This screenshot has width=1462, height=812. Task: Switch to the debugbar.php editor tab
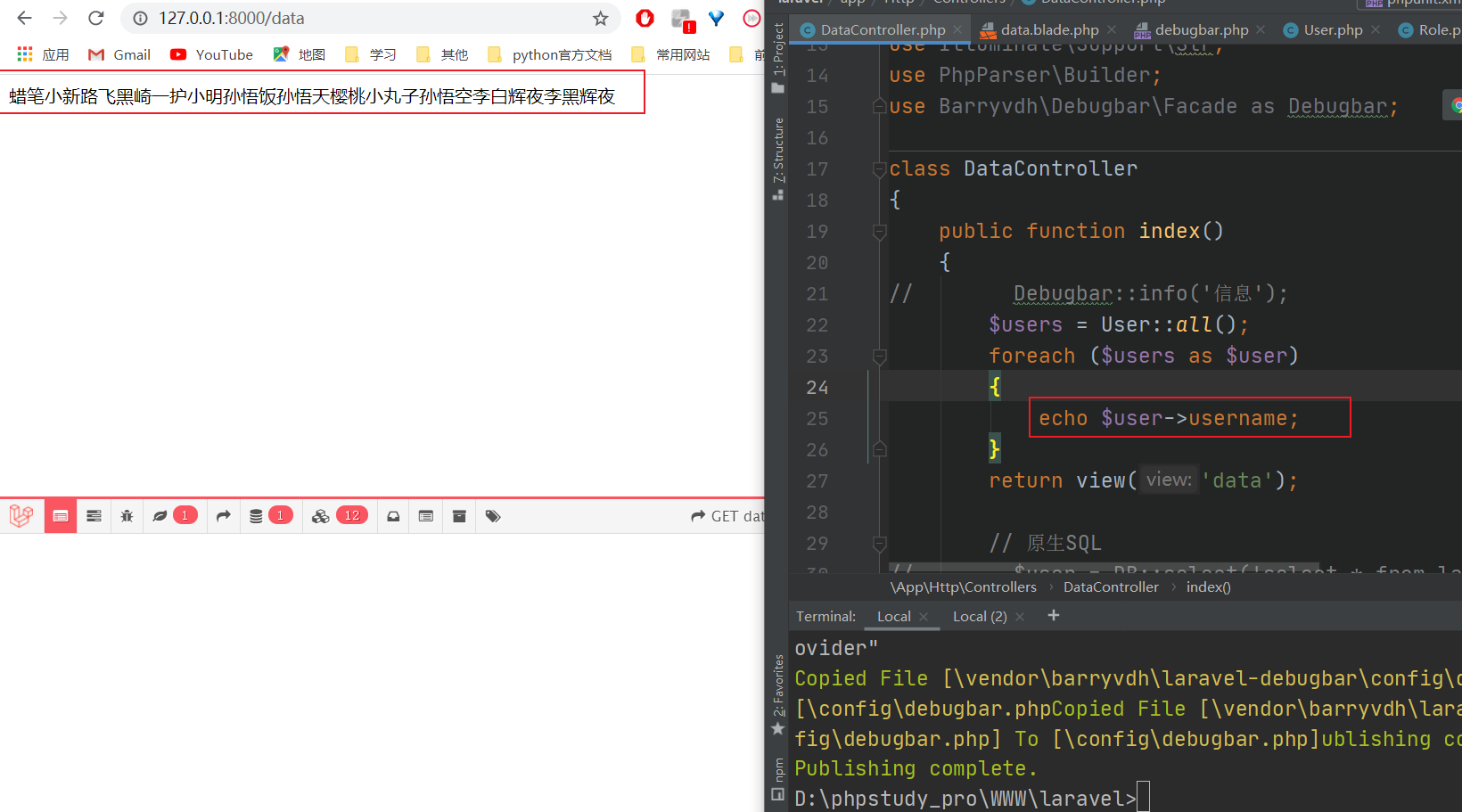click(x=1202, y=29)
